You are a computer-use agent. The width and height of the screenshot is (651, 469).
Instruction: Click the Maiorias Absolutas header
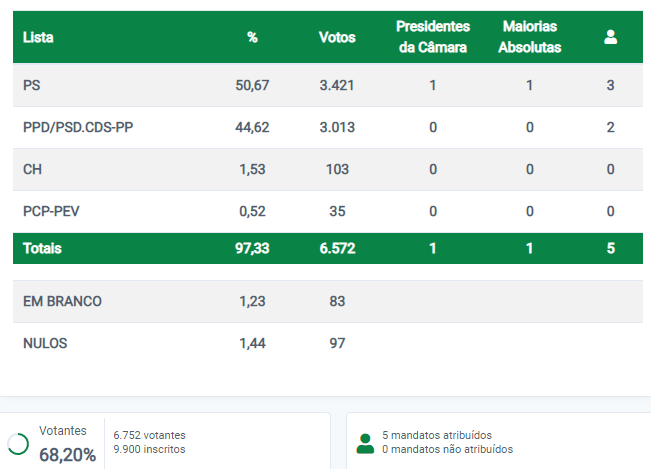click(x=529, y=37)
